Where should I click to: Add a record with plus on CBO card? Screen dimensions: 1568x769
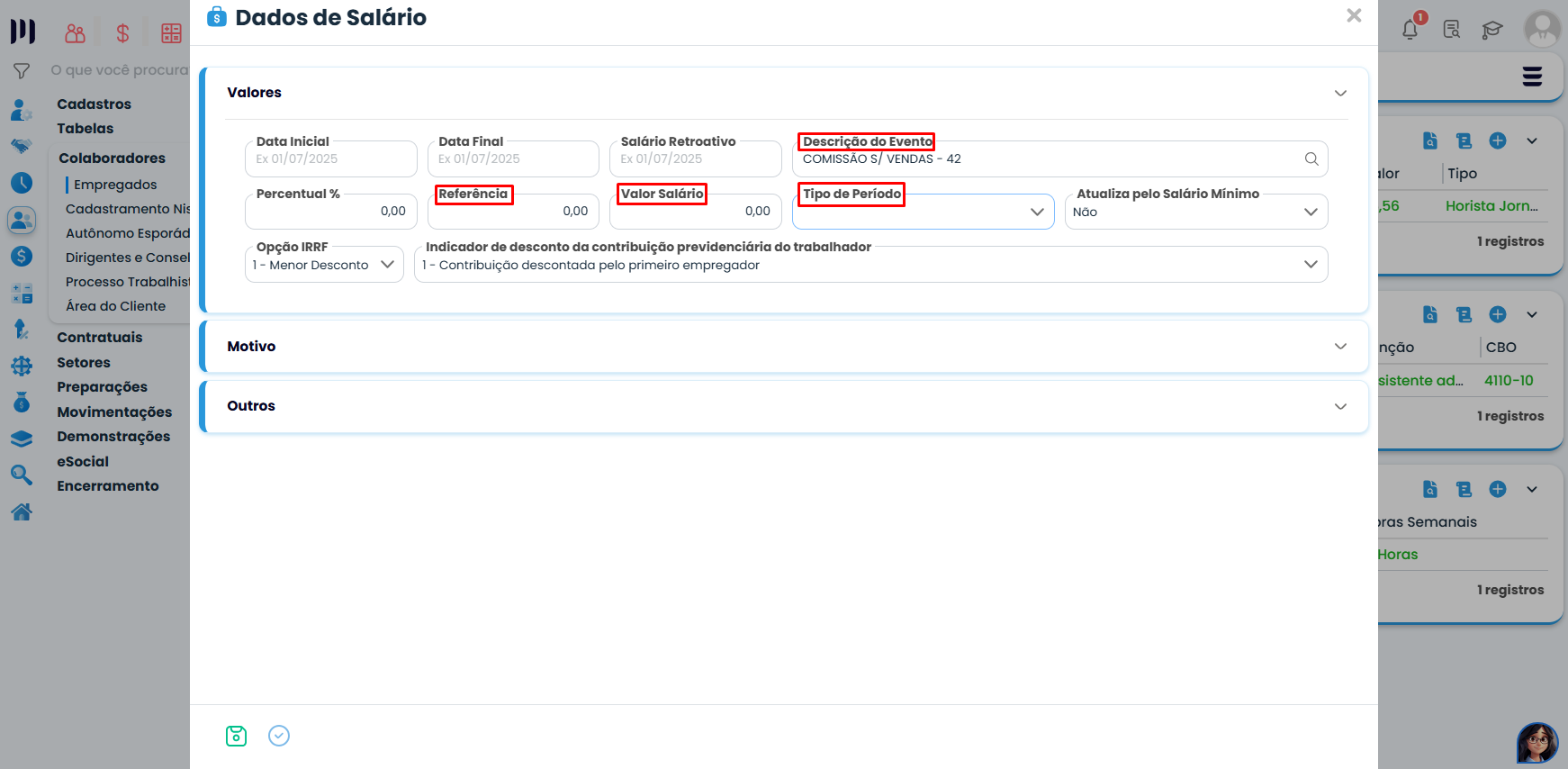[x=1498, y=314]
